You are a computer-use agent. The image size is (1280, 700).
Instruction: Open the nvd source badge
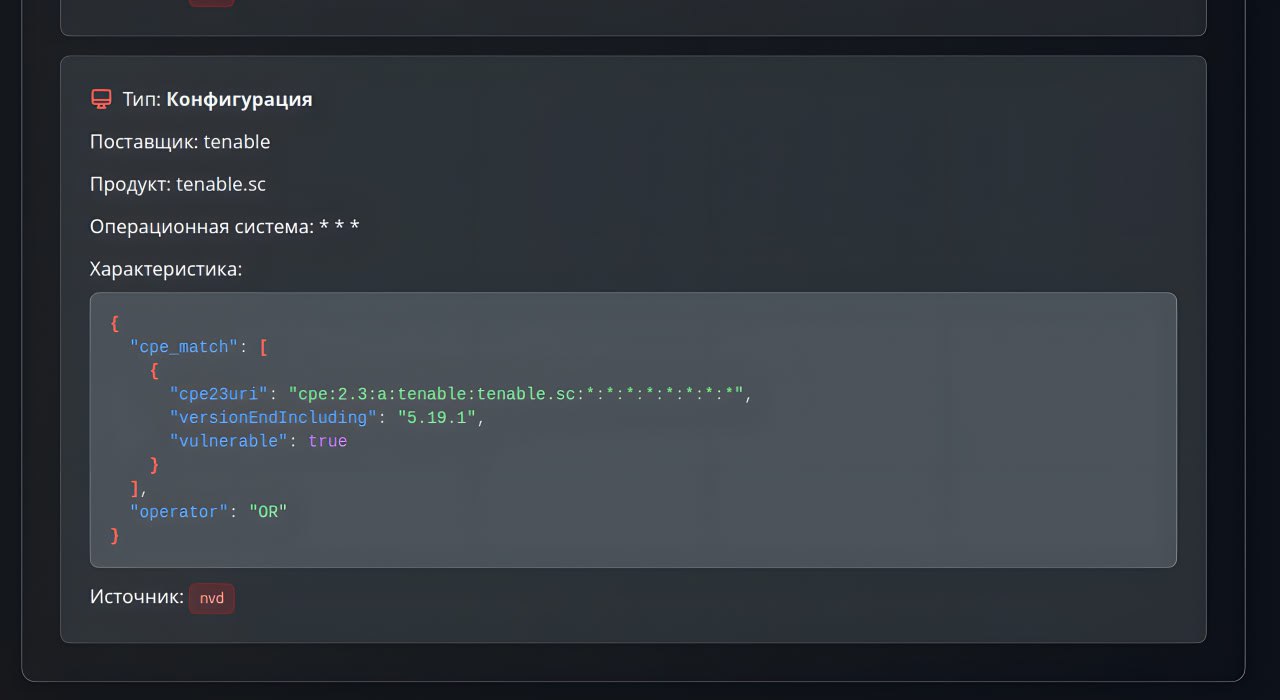pyautogui.click(x=212, y=598)
